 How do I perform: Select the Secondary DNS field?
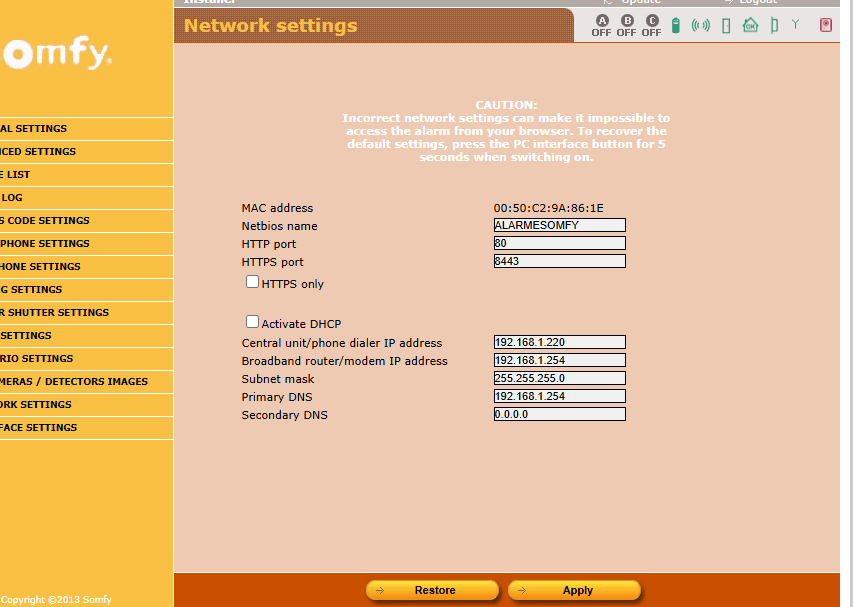pyautogui.click(x=559, y=414)
